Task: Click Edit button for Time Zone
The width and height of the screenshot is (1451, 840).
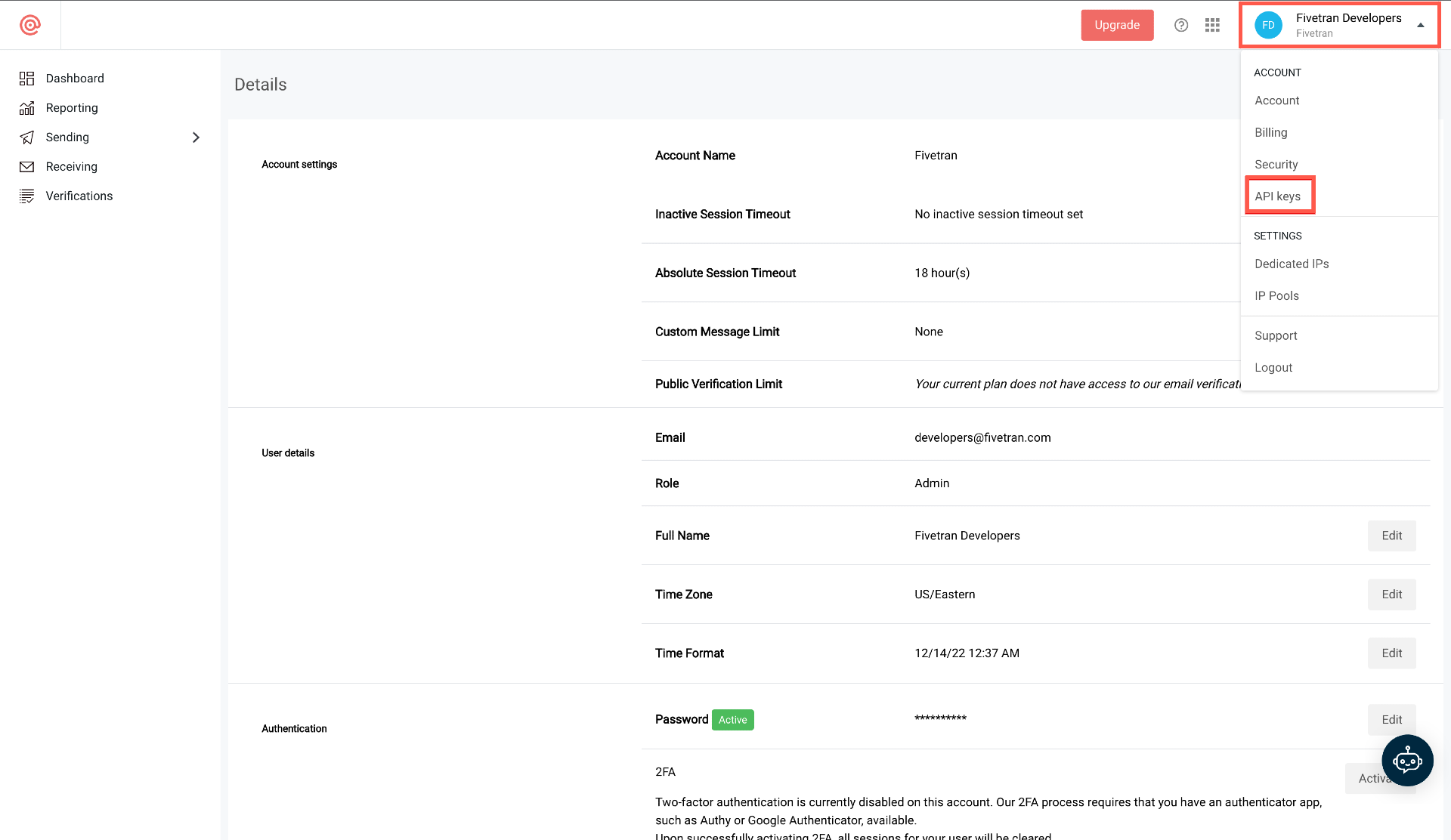Action: [1392, 594]
